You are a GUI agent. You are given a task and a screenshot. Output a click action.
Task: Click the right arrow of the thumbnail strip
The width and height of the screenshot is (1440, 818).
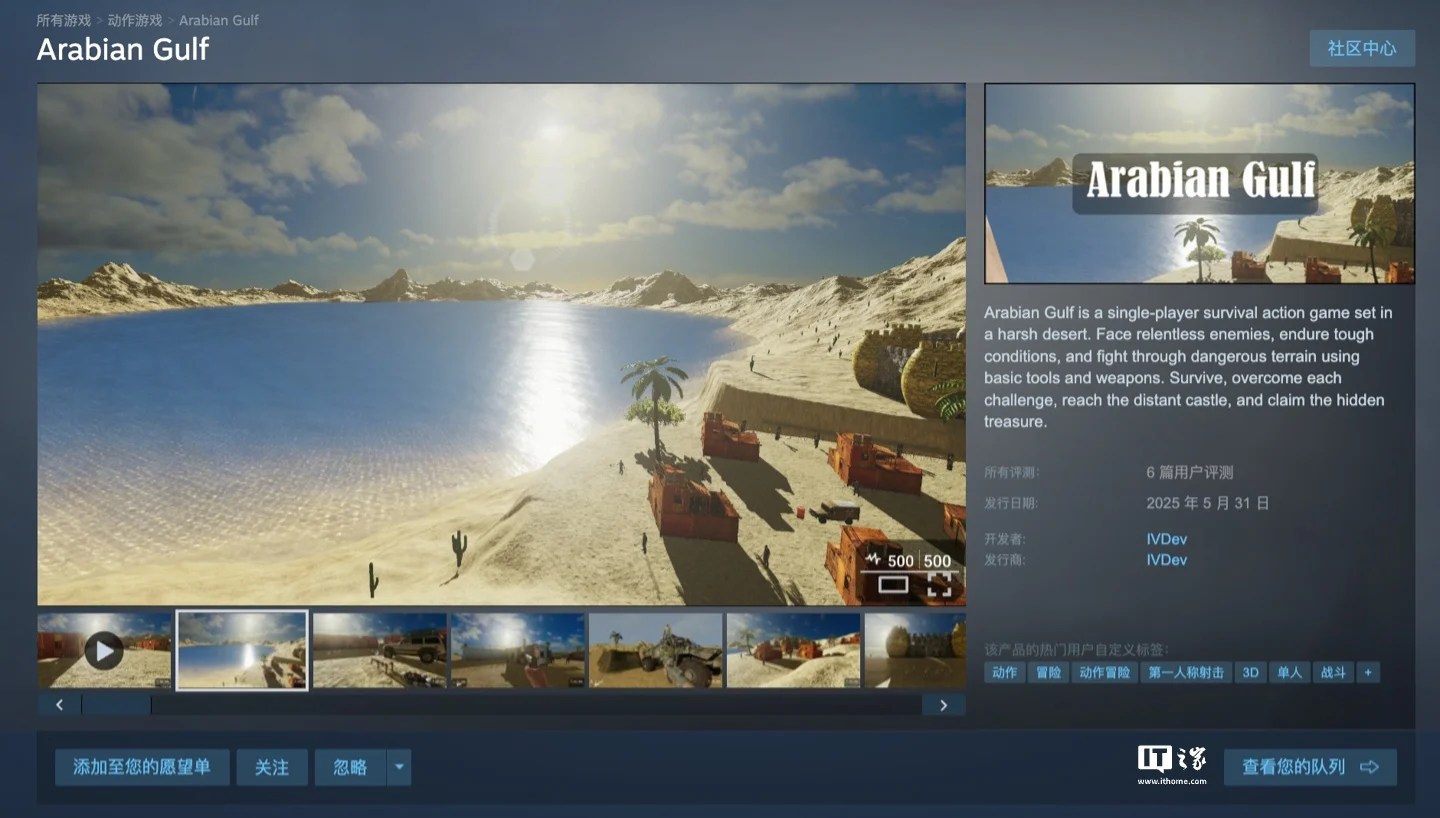(x=943, y=705)
